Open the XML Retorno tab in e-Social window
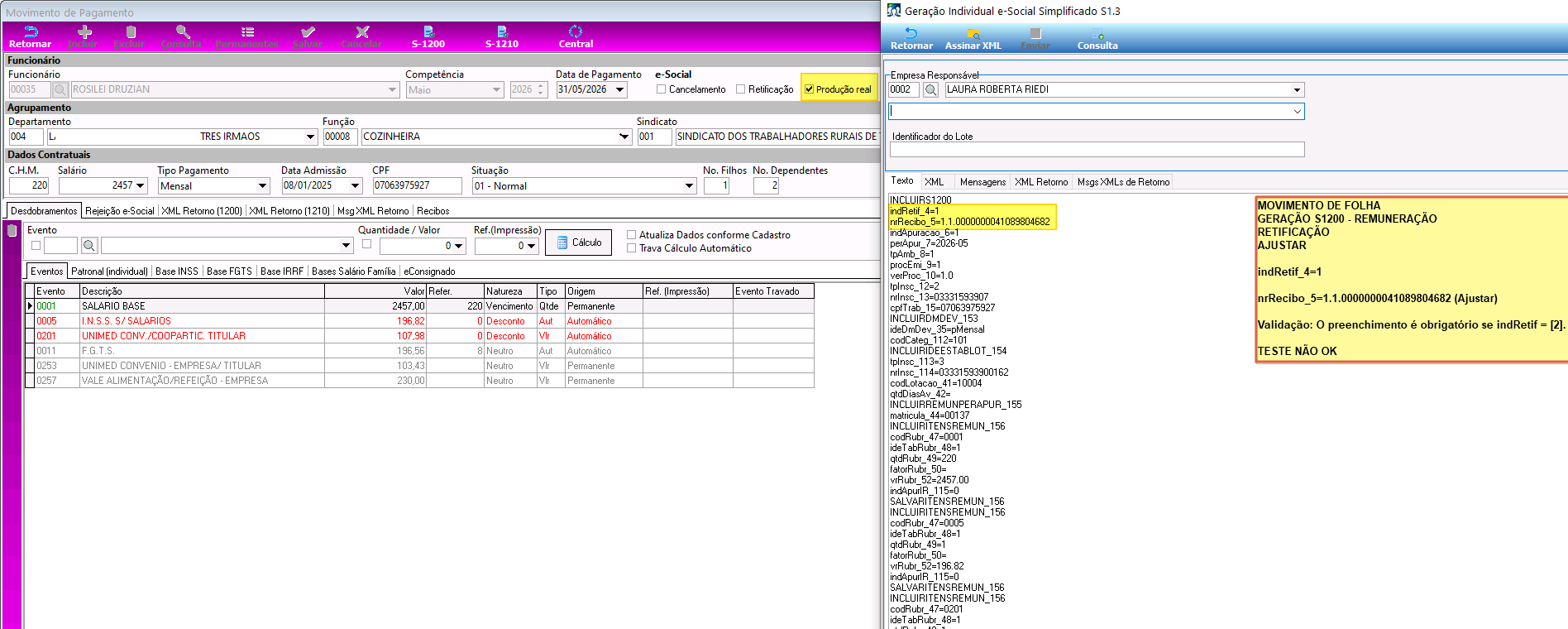 click(1041, 182)
